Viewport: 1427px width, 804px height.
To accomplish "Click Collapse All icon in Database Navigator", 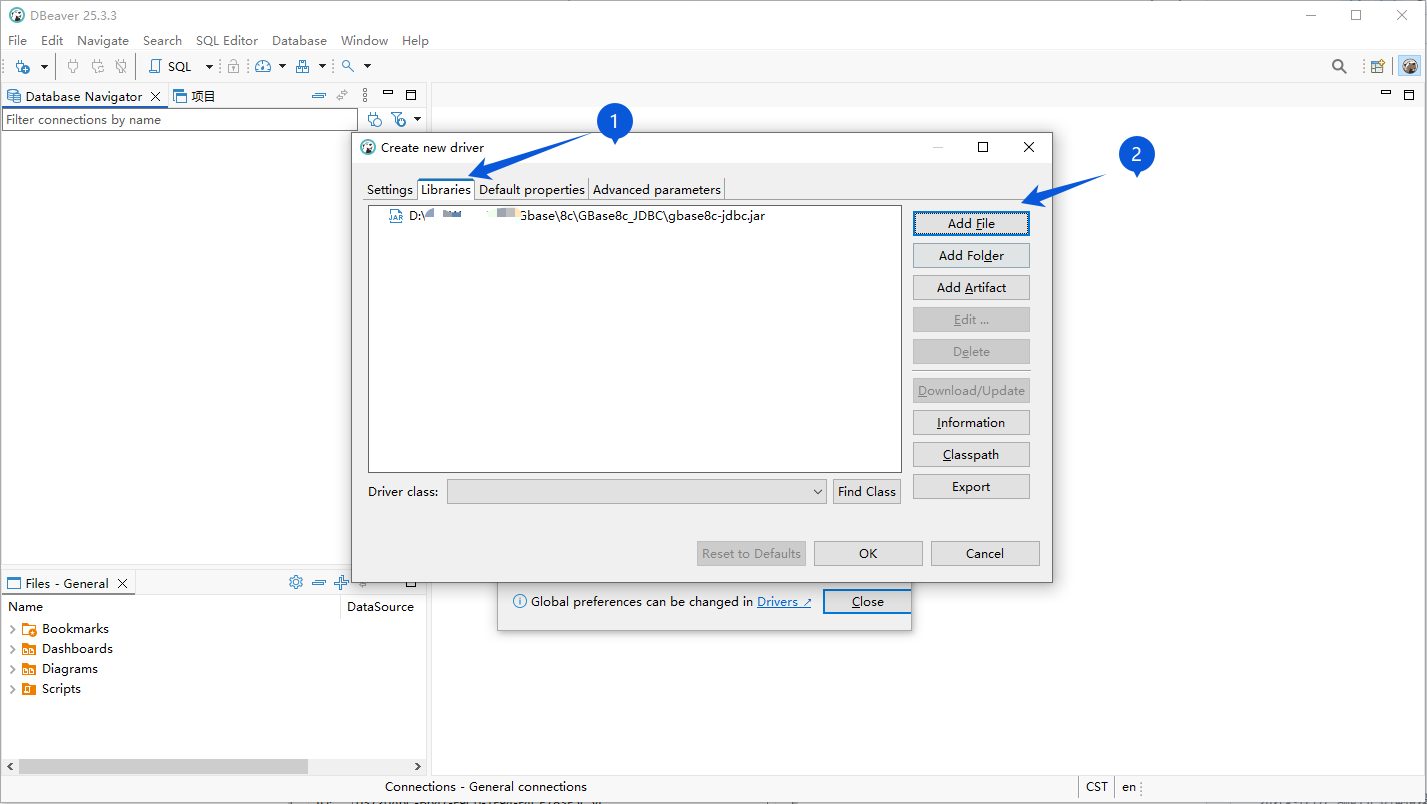I will click(x=319, y=96).
